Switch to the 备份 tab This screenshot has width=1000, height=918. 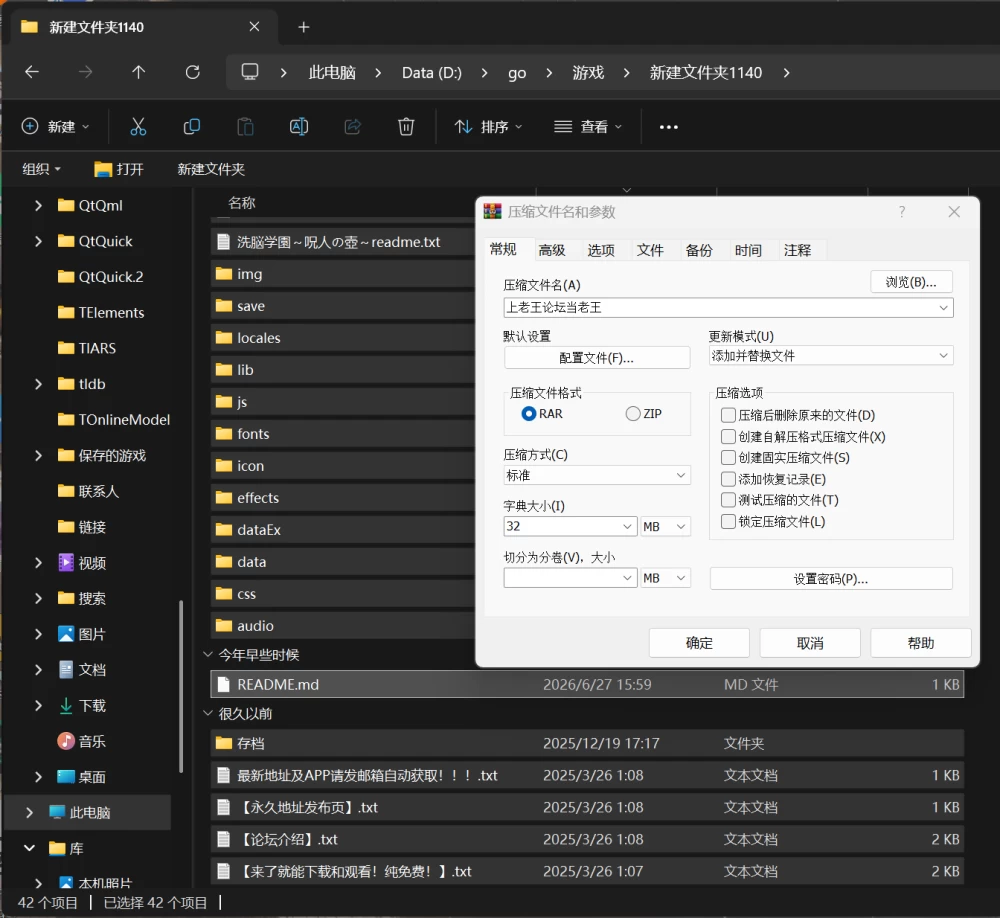[699, 250]
